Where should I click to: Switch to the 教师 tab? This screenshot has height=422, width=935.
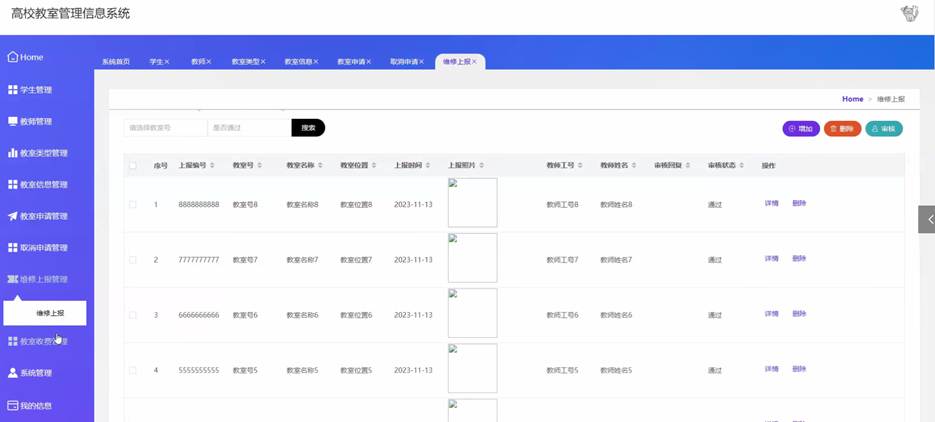tap(201, 61)
